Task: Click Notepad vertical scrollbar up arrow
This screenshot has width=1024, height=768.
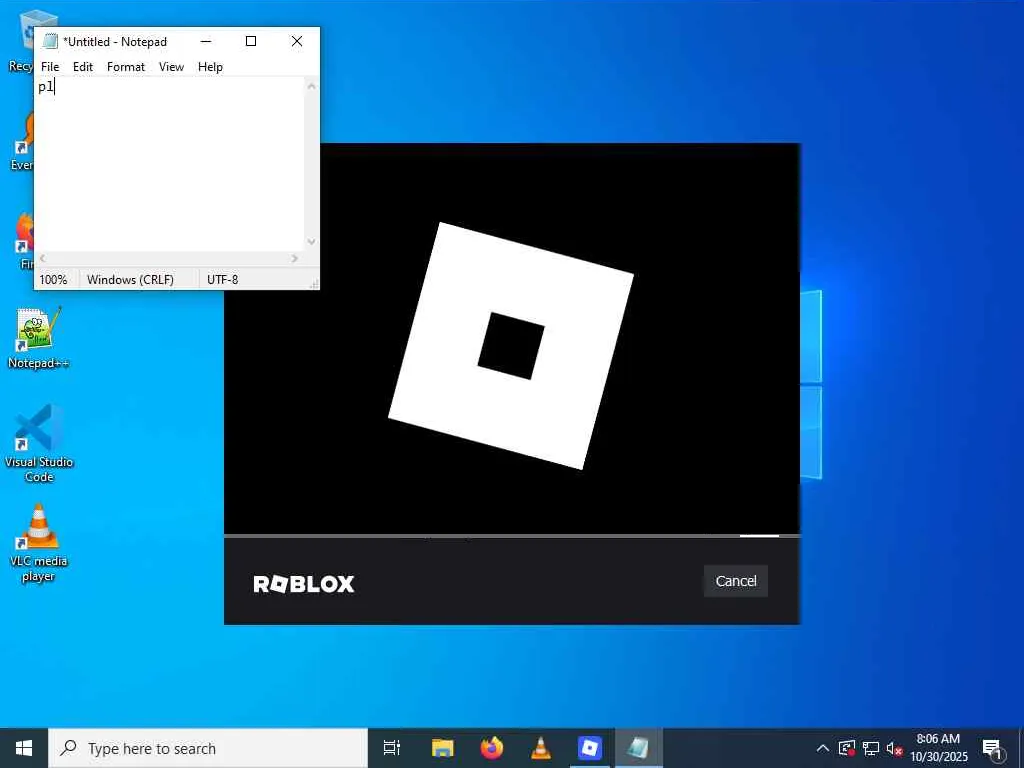Action: tap(312, 86)
